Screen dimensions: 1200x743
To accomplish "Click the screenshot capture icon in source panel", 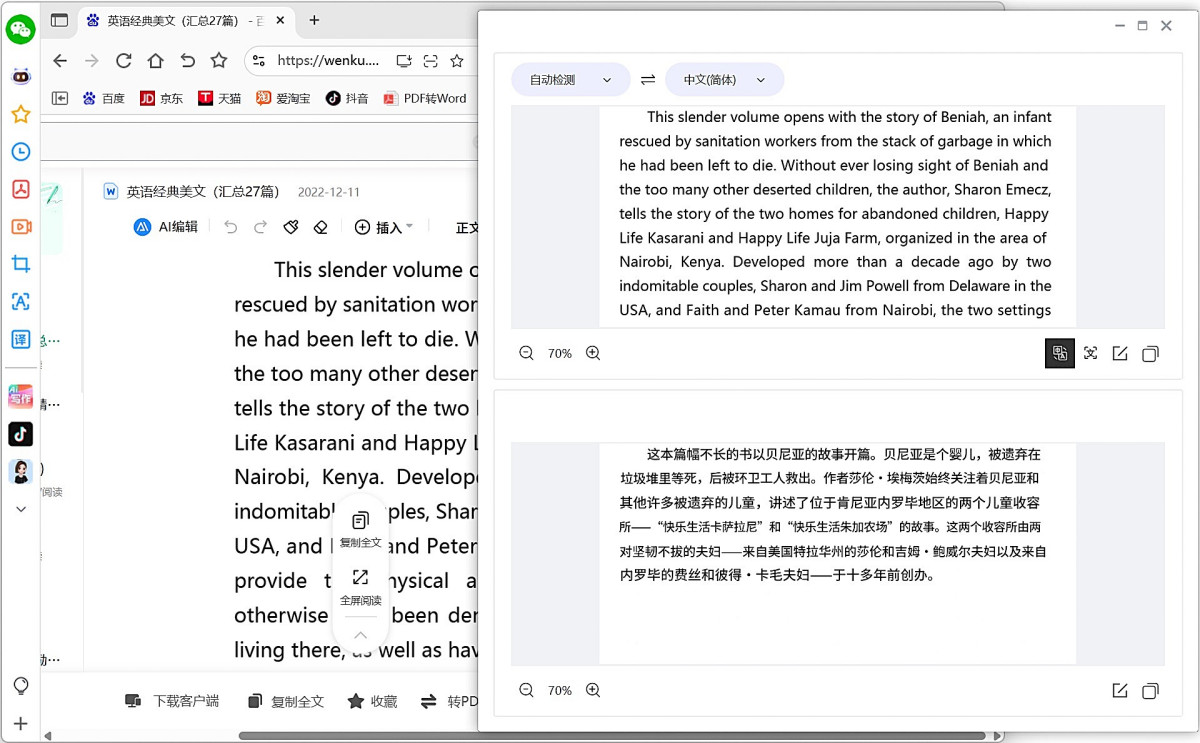I will (x=1090, y=353).
